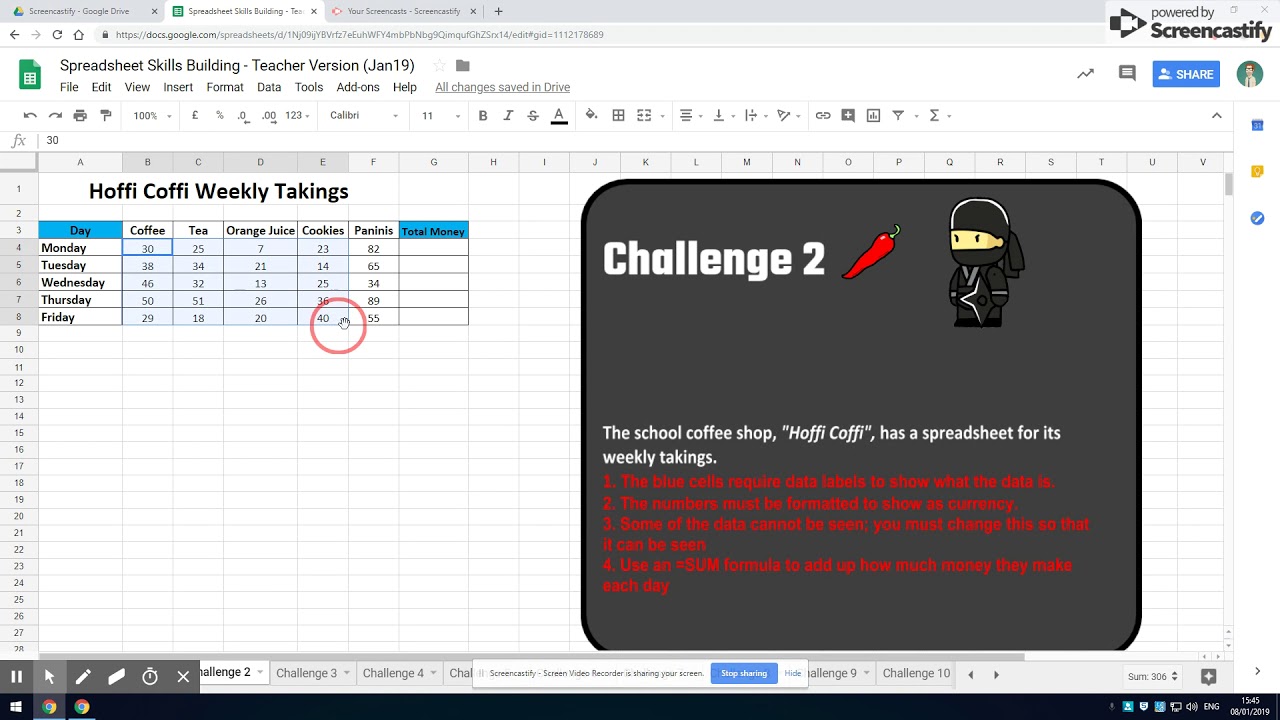Viewport: 1280px width, 720px height.
Task: Open the zoom 100% dropdown
Action: (152, 116)
